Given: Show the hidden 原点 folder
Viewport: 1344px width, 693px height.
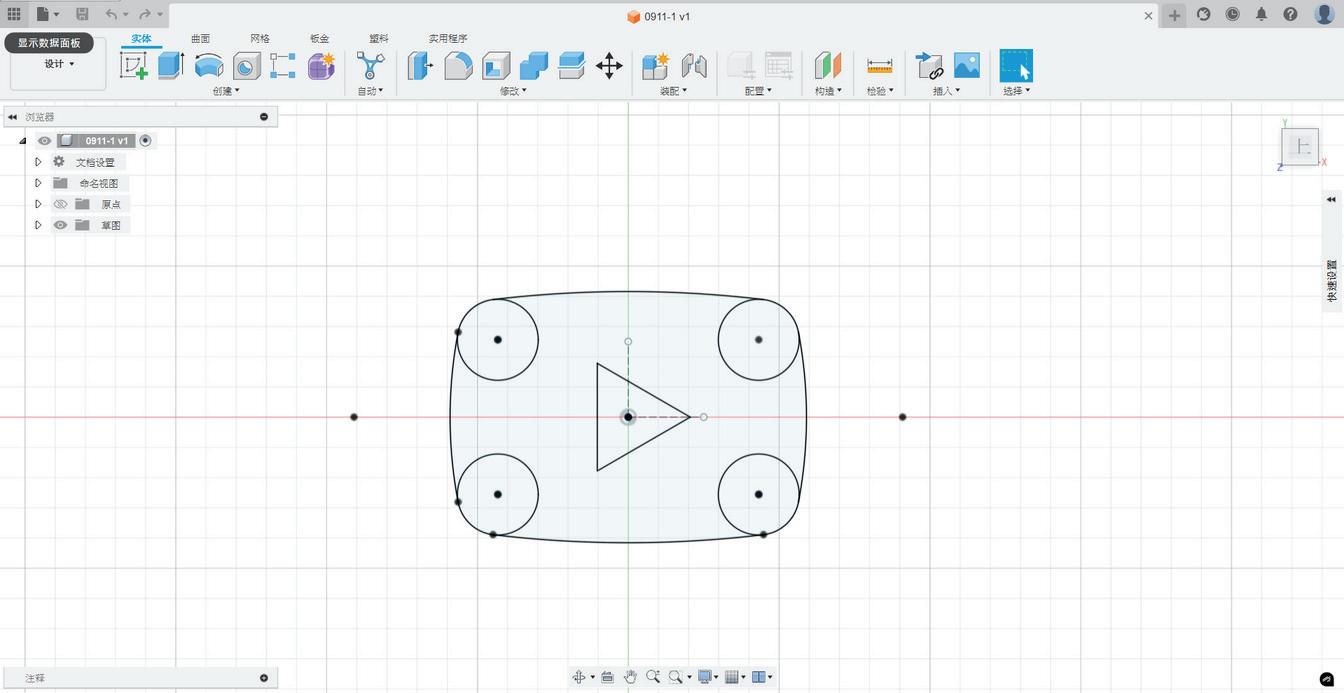Looking at the screenshot, I should 60,204.
